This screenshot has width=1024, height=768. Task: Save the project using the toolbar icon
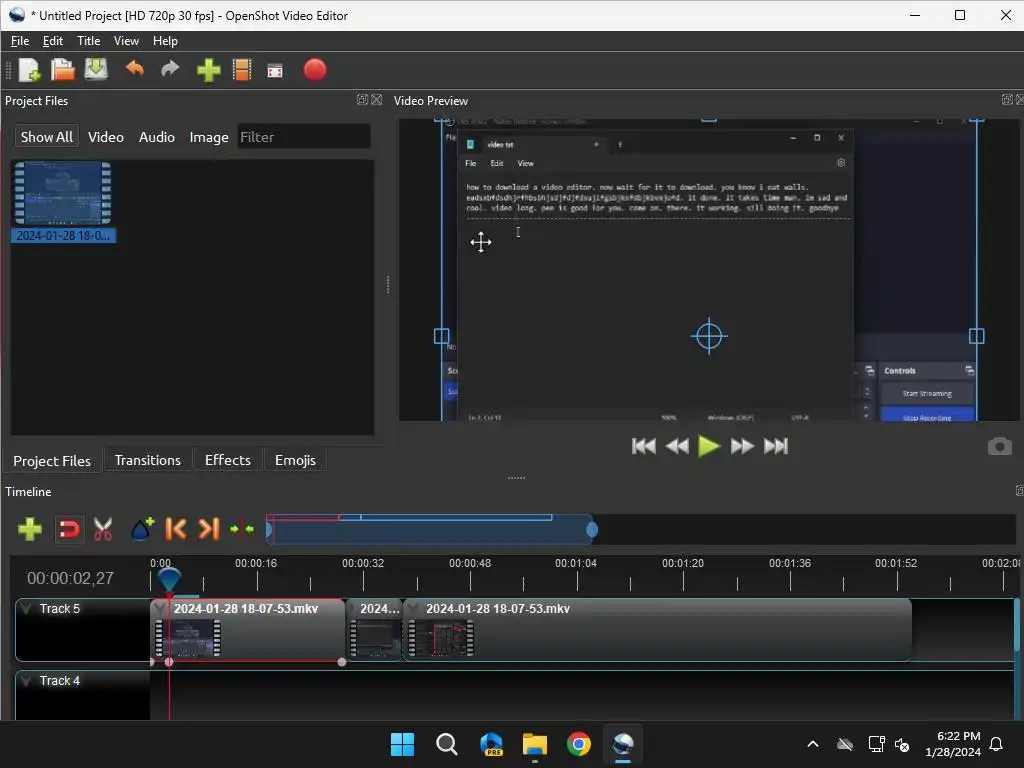coord(96,70)
